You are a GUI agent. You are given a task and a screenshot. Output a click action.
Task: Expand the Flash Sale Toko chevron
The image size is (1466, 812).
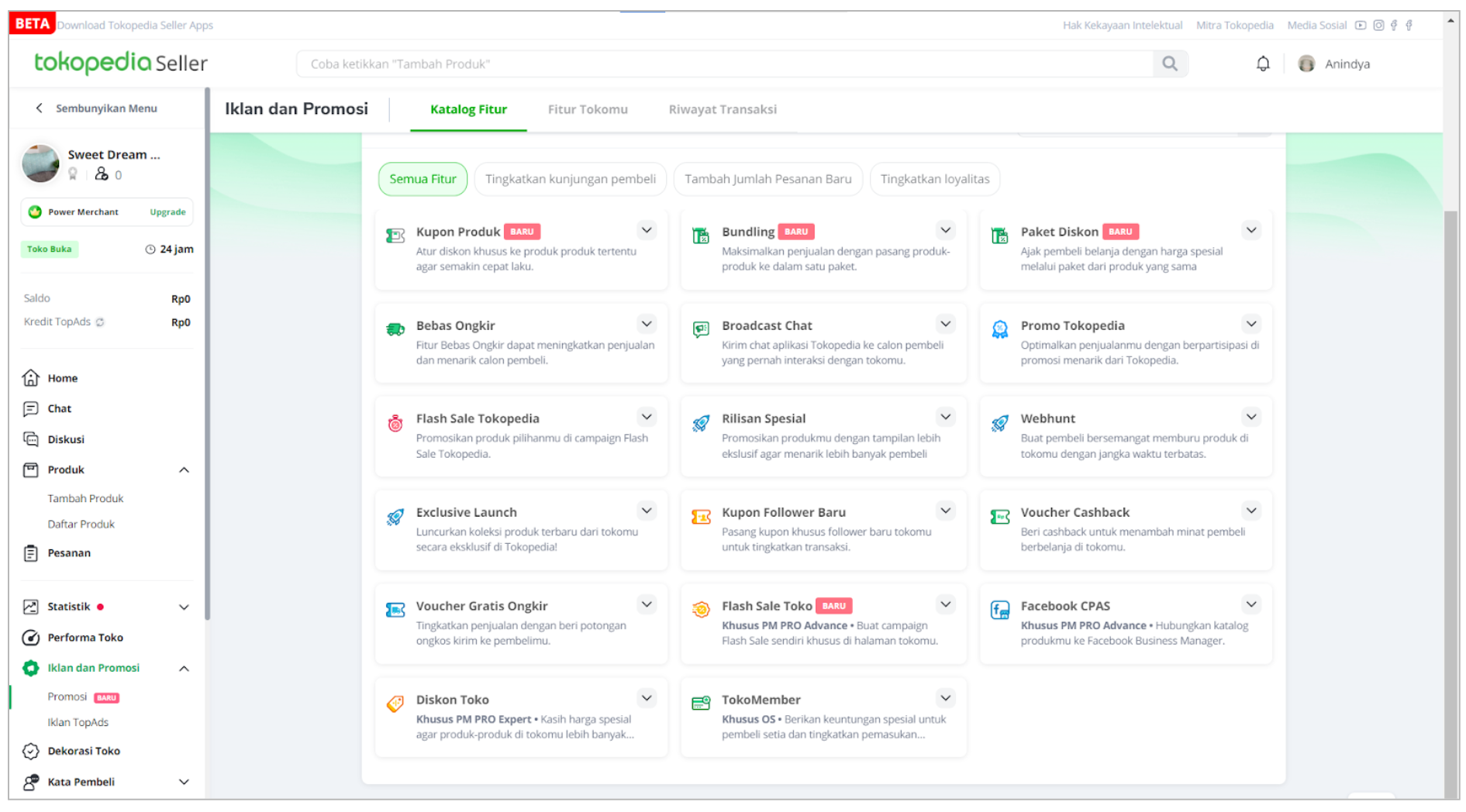945,604
